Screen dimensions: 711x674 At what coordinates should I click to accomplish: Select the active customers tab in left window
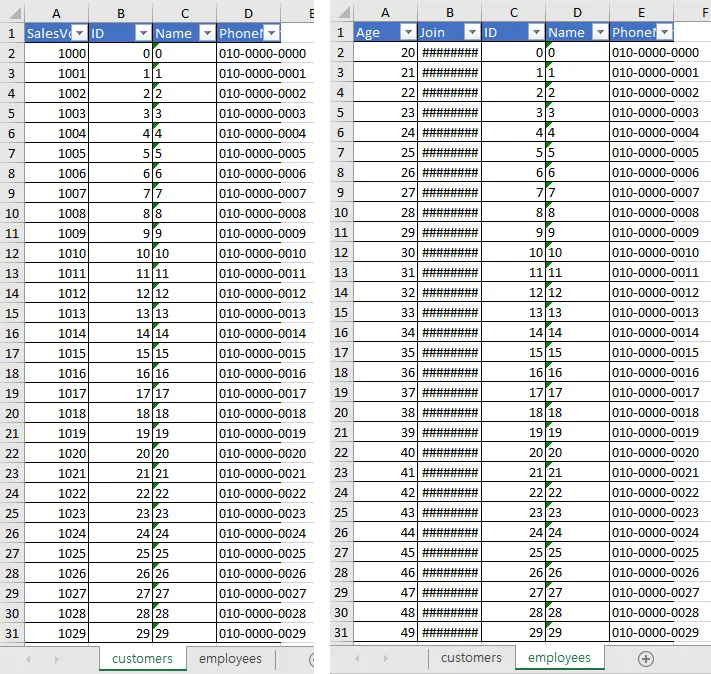click(142, 658)
